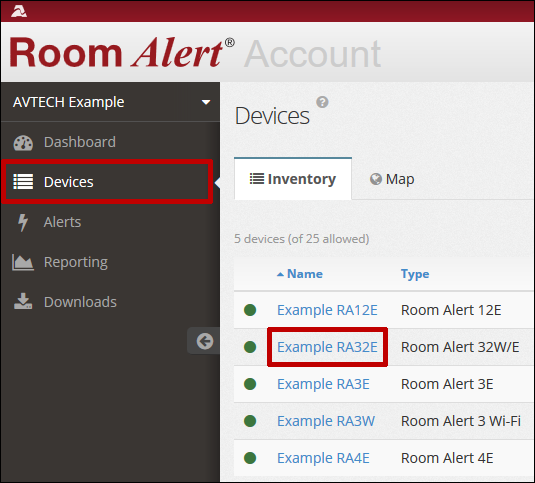
Task: Click the Reporting chart icon
Action: pyautogui.click(x=23, y=262)
